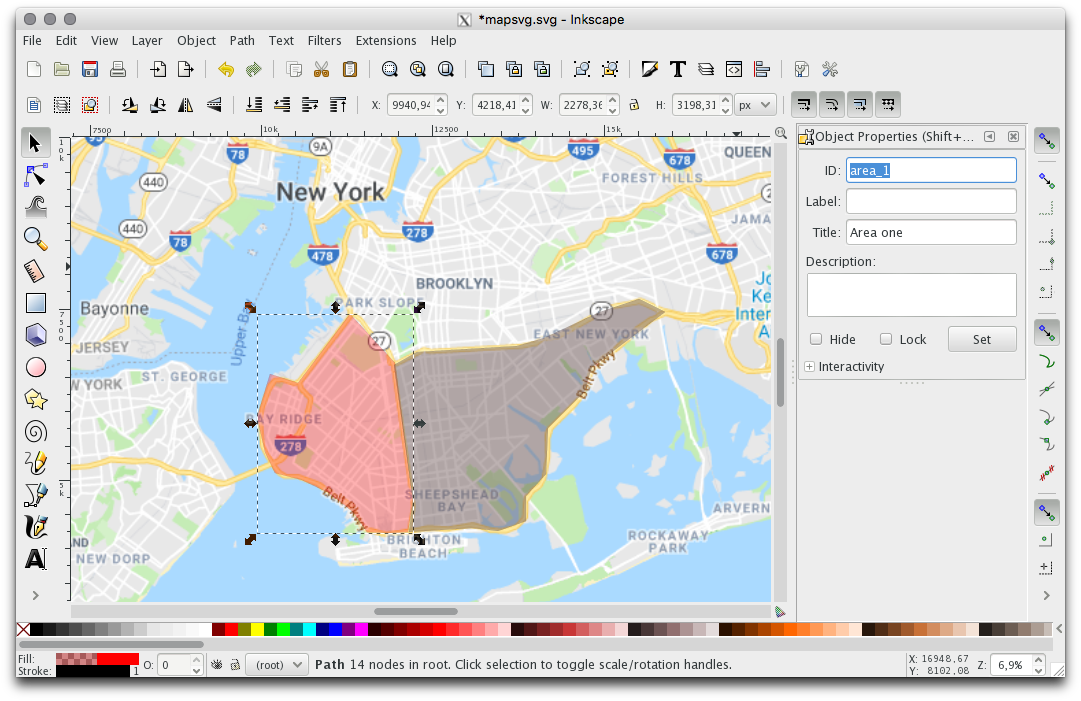Image resolution: width=1081 pixels, height=701 pixels.
Task: Click the Cut scissors icon
Action: [x=321, y=69]
